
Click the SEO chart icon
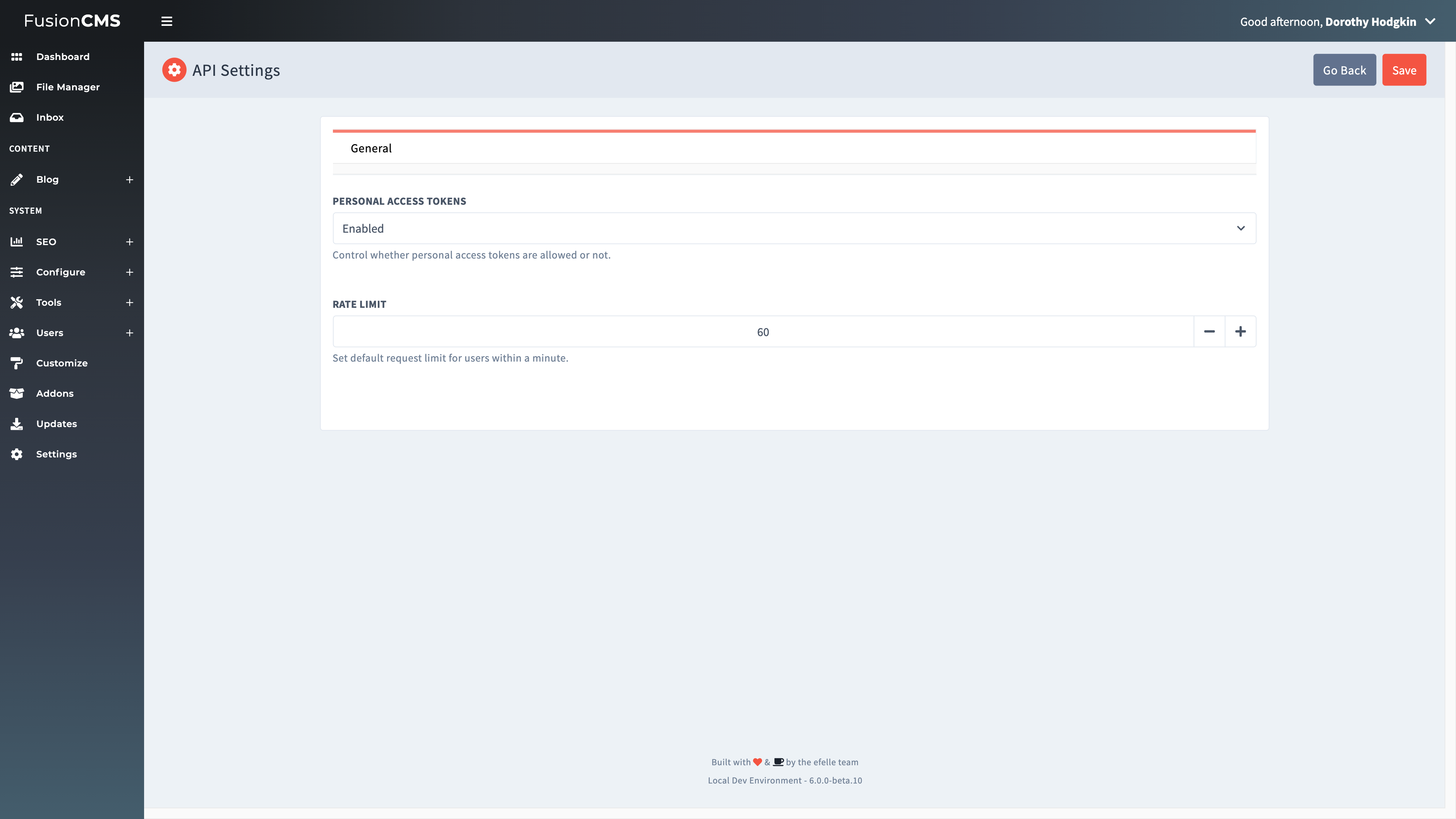[x=17, y=242]
